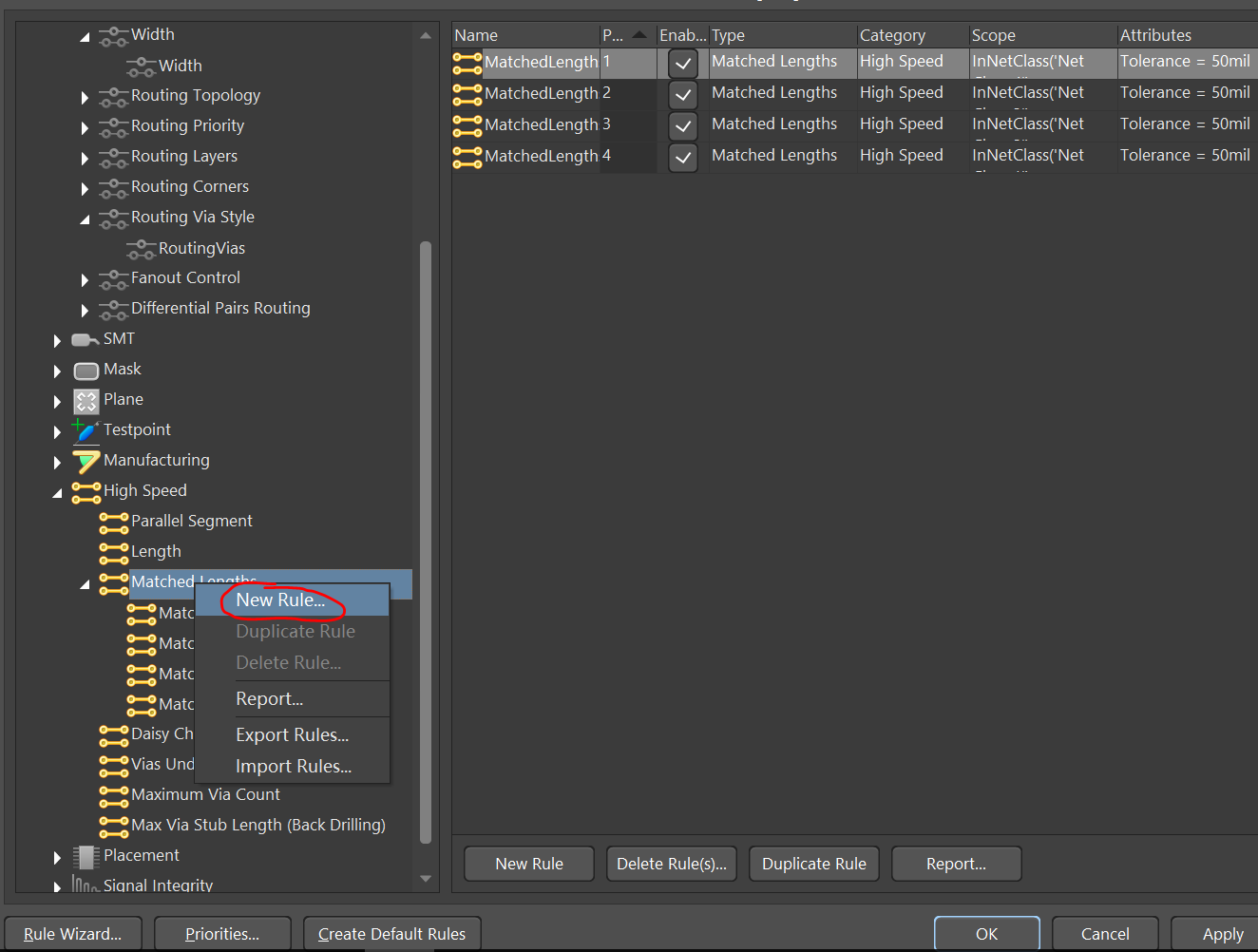Expand the SMT category

tap(57, 341)
